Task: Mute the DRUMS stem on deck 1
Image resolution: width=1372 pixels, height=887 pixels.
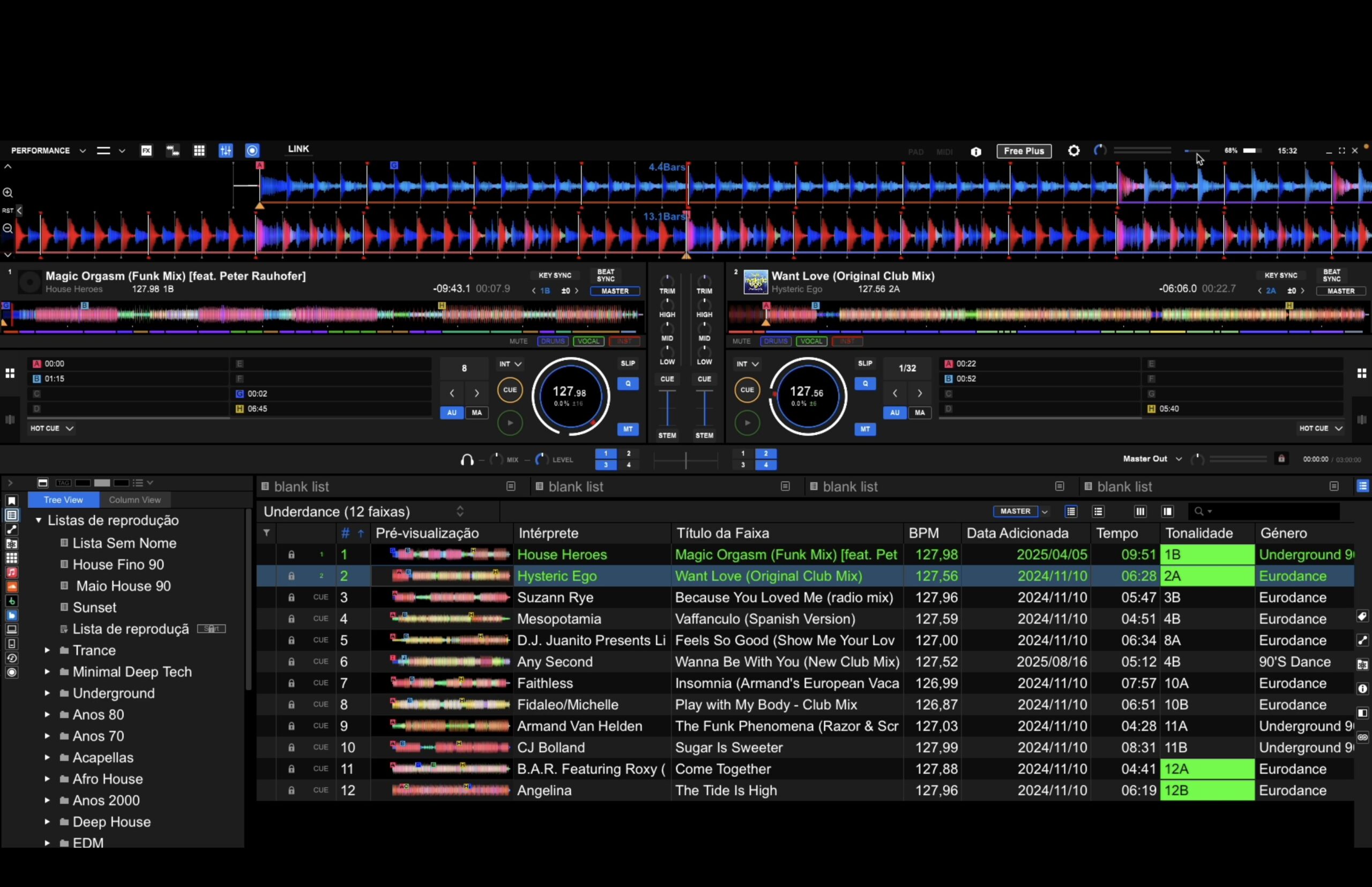Action: (553, 341)
